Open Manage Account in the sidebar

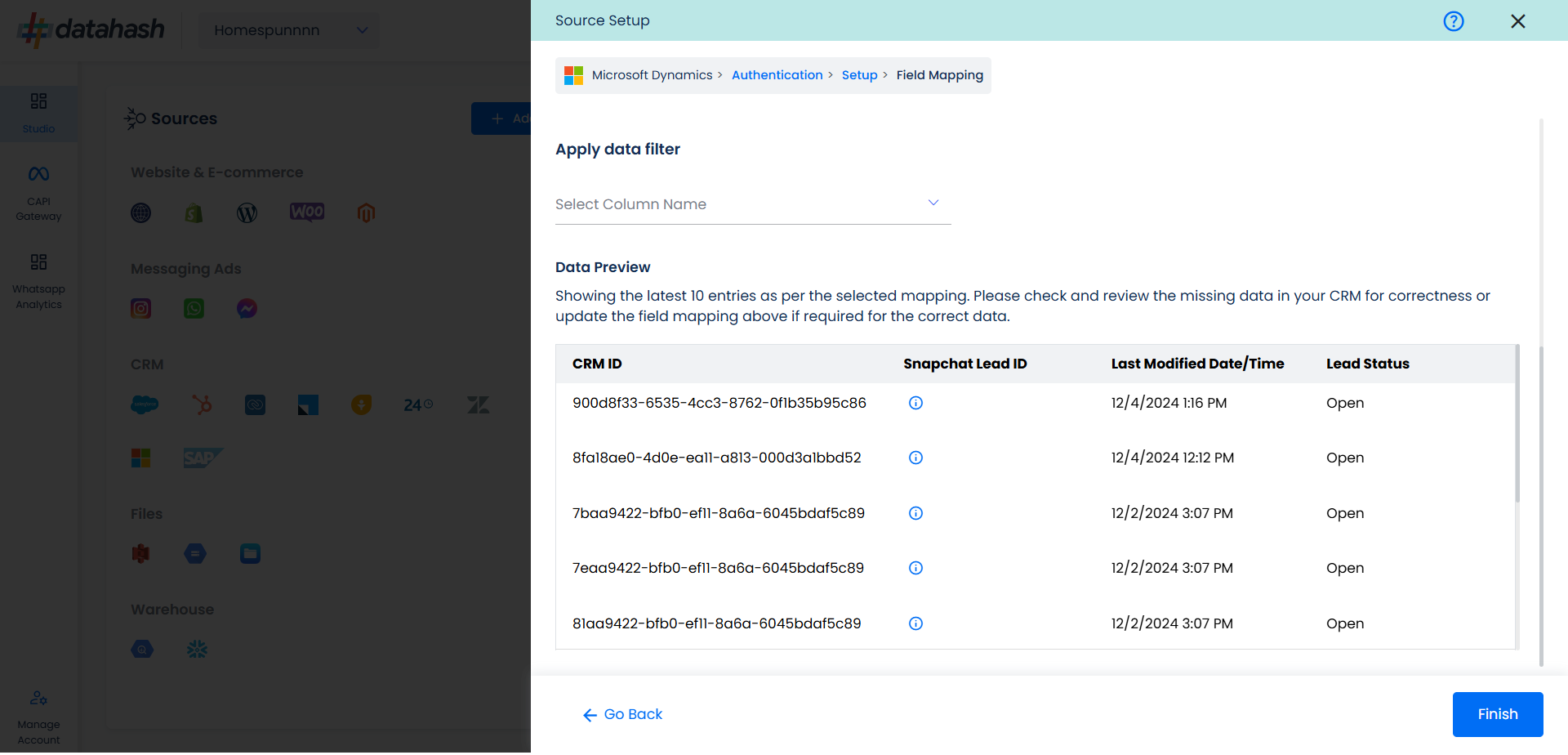[x=38, y=718]
